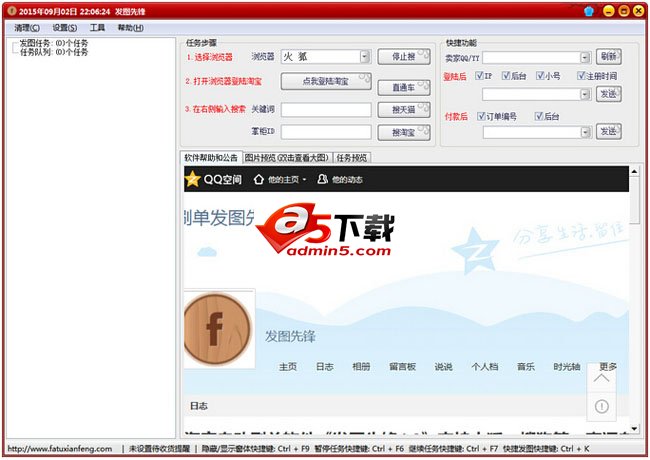The image size is (650, 460).
Task: Click the scrollbar down arrow in preview
Action: 634,429
